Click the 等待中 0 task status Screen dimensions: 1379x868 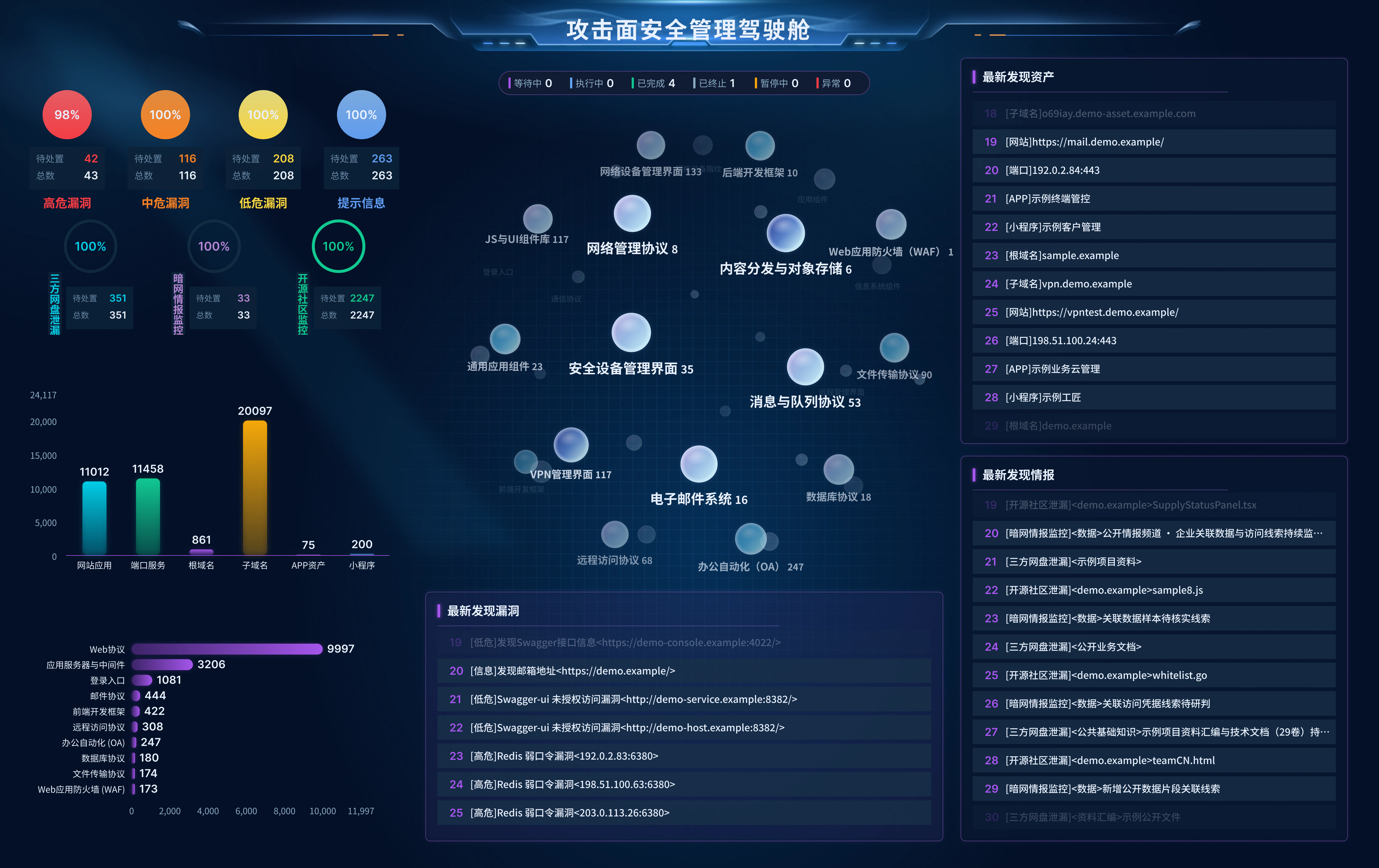pos(530,84)
